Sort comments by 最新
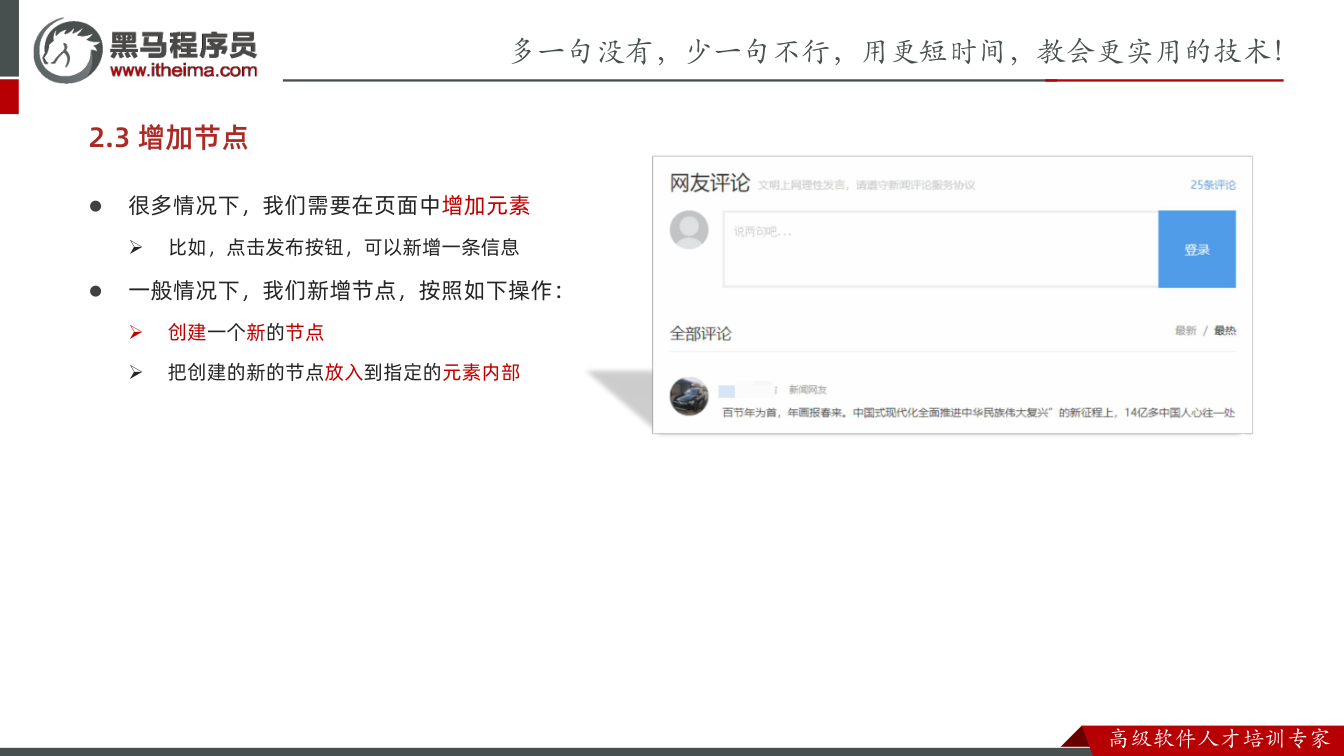This screenshot has height=756, width=1344. click(x=1185, y=331)
